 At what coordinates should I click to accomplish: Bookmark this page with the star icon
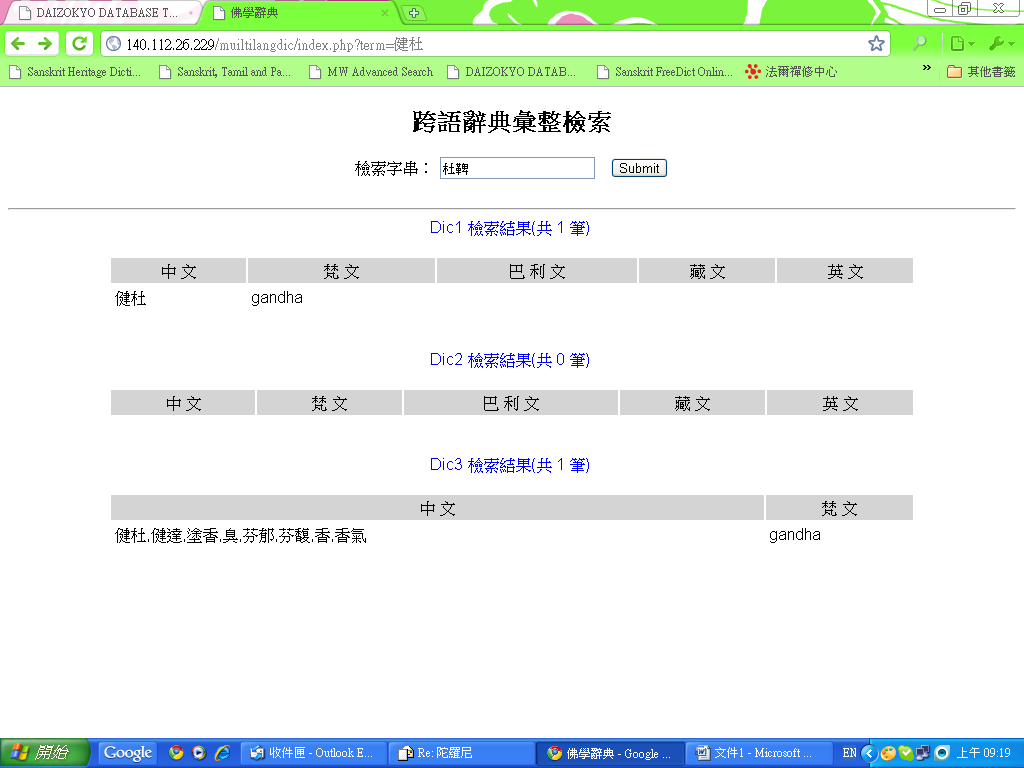pyautogui.click(x=876, y=44)
